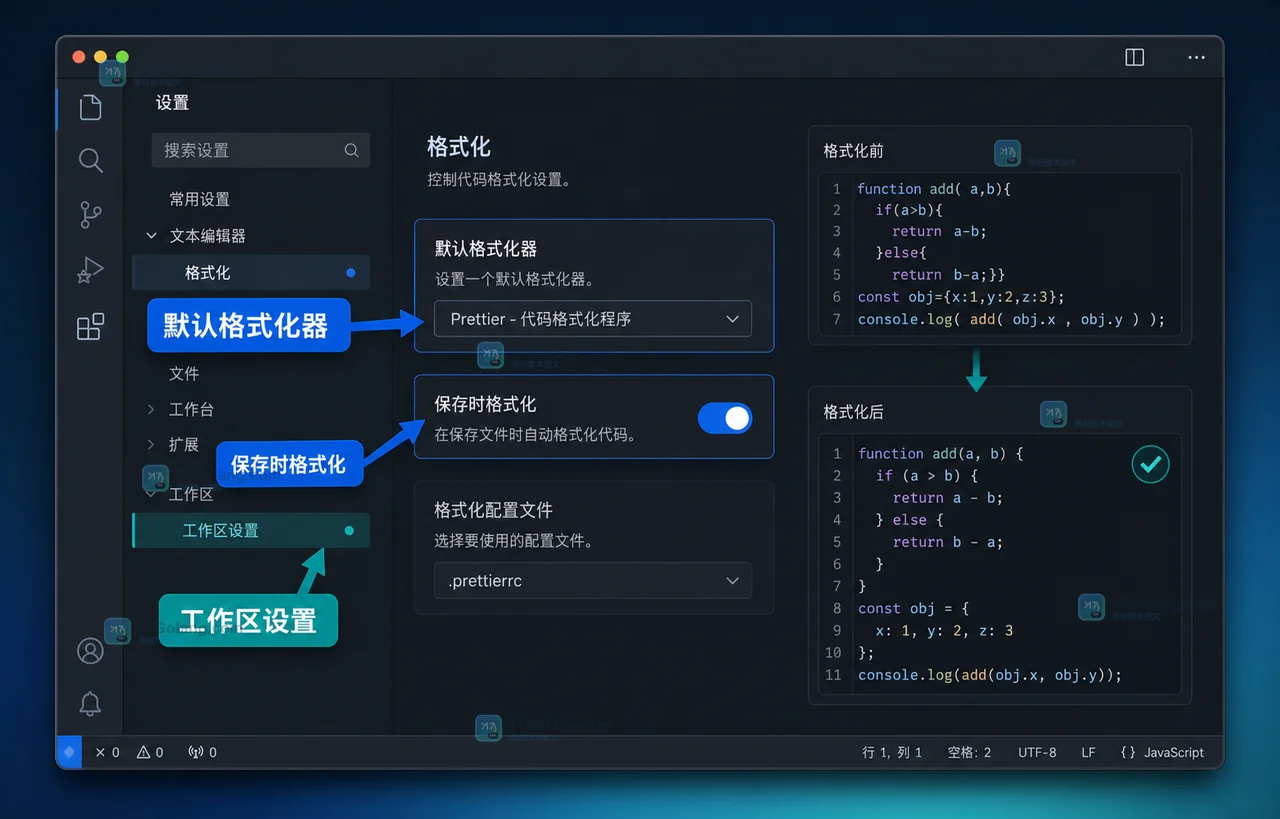Click the 设置 sidebar heading
Image resolution: width=1280 pixels, height=819 pixels.
tap(172, 102)
